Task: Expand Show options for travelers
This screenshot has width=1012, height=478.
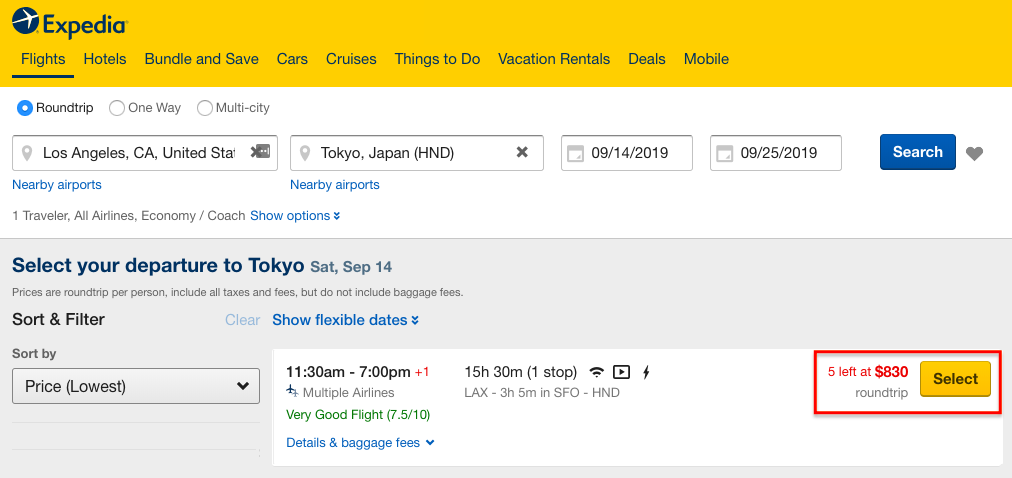Action: coord(295,216)
